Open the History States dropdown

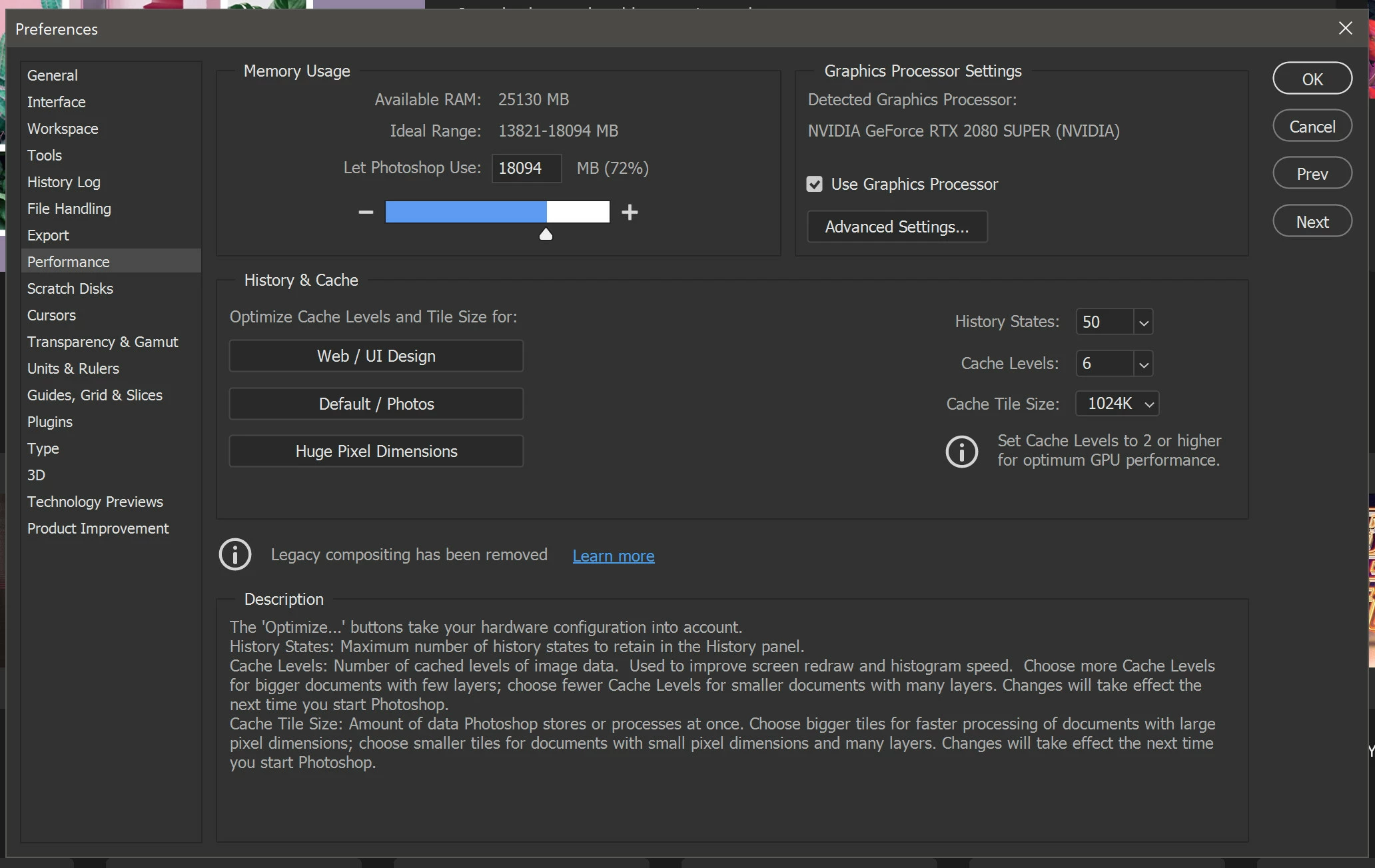(x=1143, y=322)
